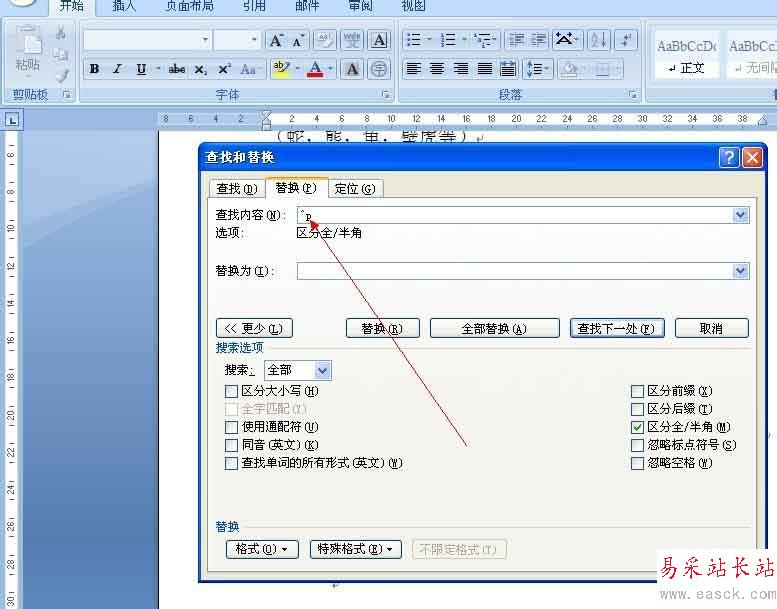This screenshot has width=777, height=609.
Task: Enable 区分大小写 match case
Action: point(231,391)
